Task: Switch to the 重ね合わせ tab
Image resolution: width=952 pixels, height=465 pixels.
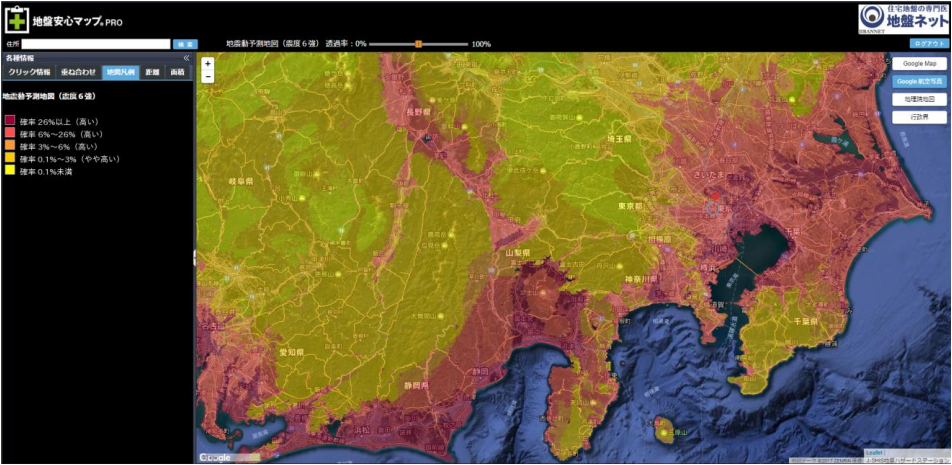Action: click(x=78, y=72)
